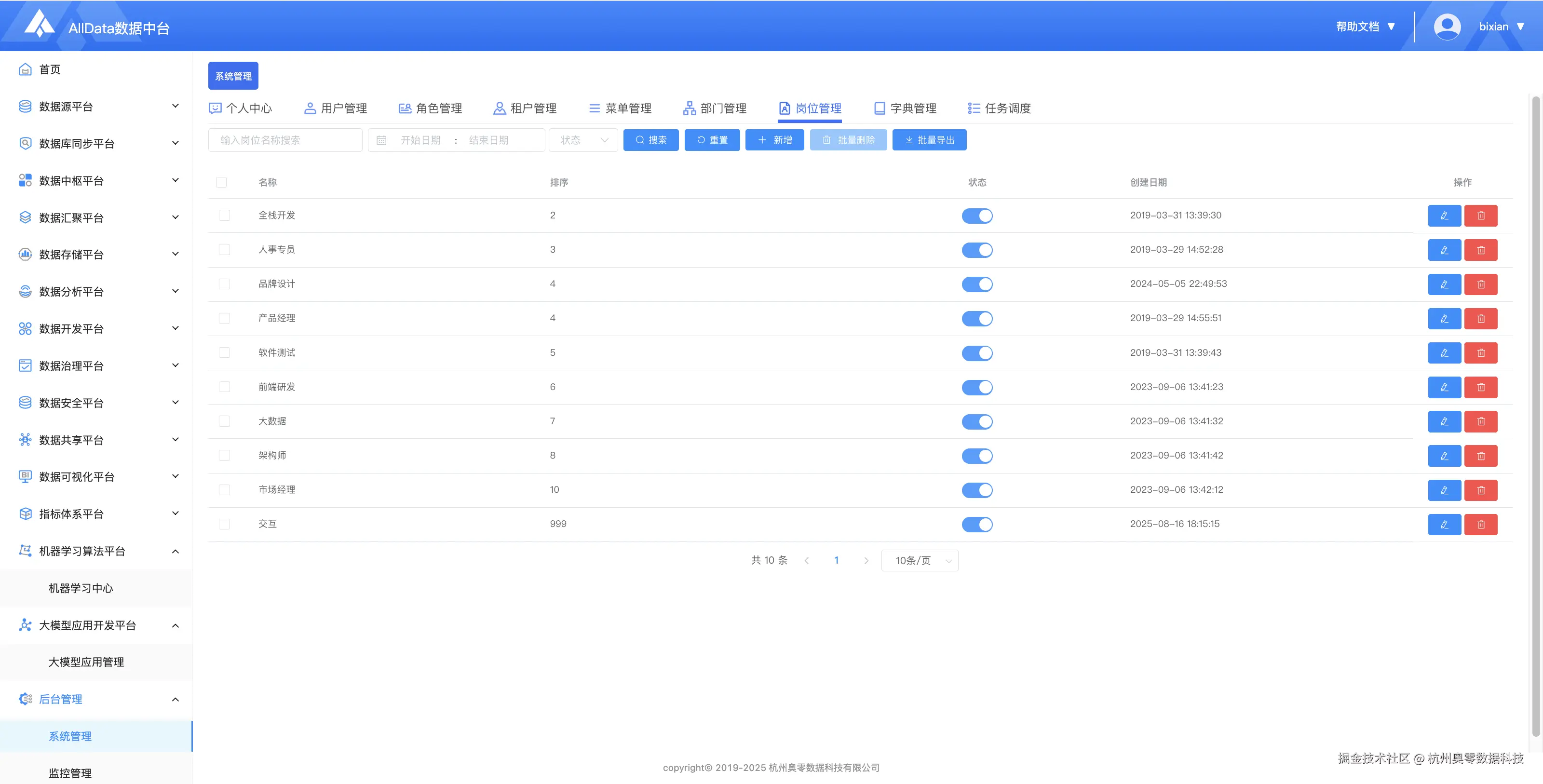Check the checkbox for 产品经理 row
Viewport: 1543px width, 784px height.
(225, 318)
